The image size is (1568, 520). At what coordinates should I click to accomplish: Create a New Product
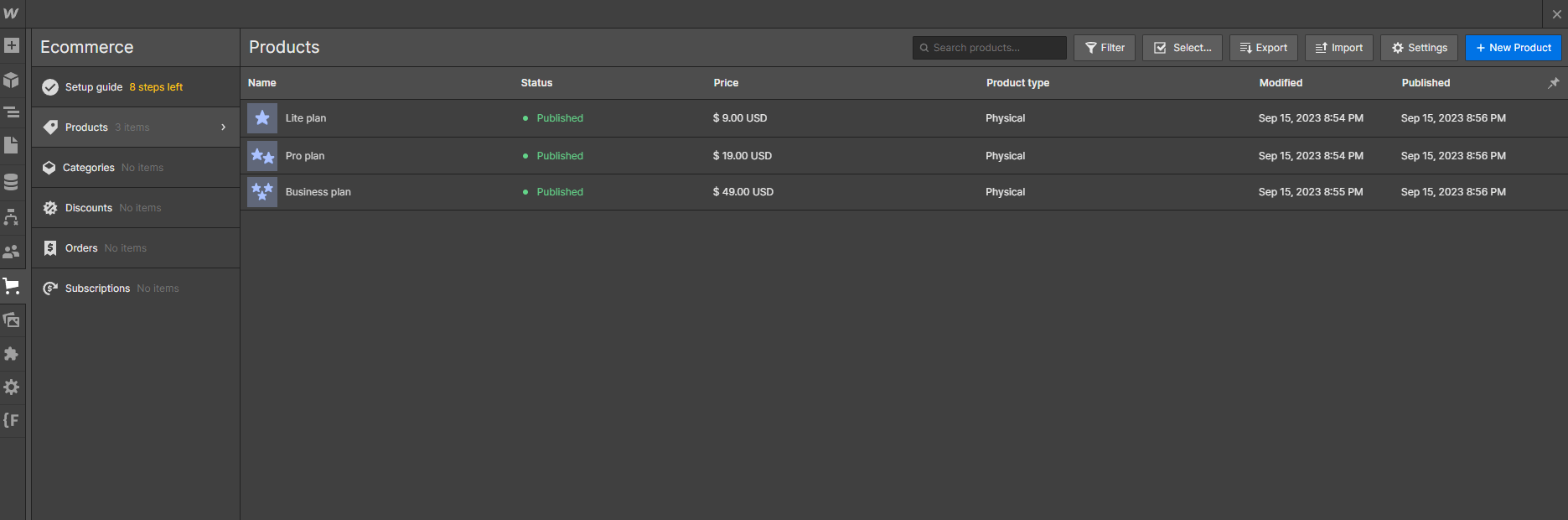click(1514, 48)
